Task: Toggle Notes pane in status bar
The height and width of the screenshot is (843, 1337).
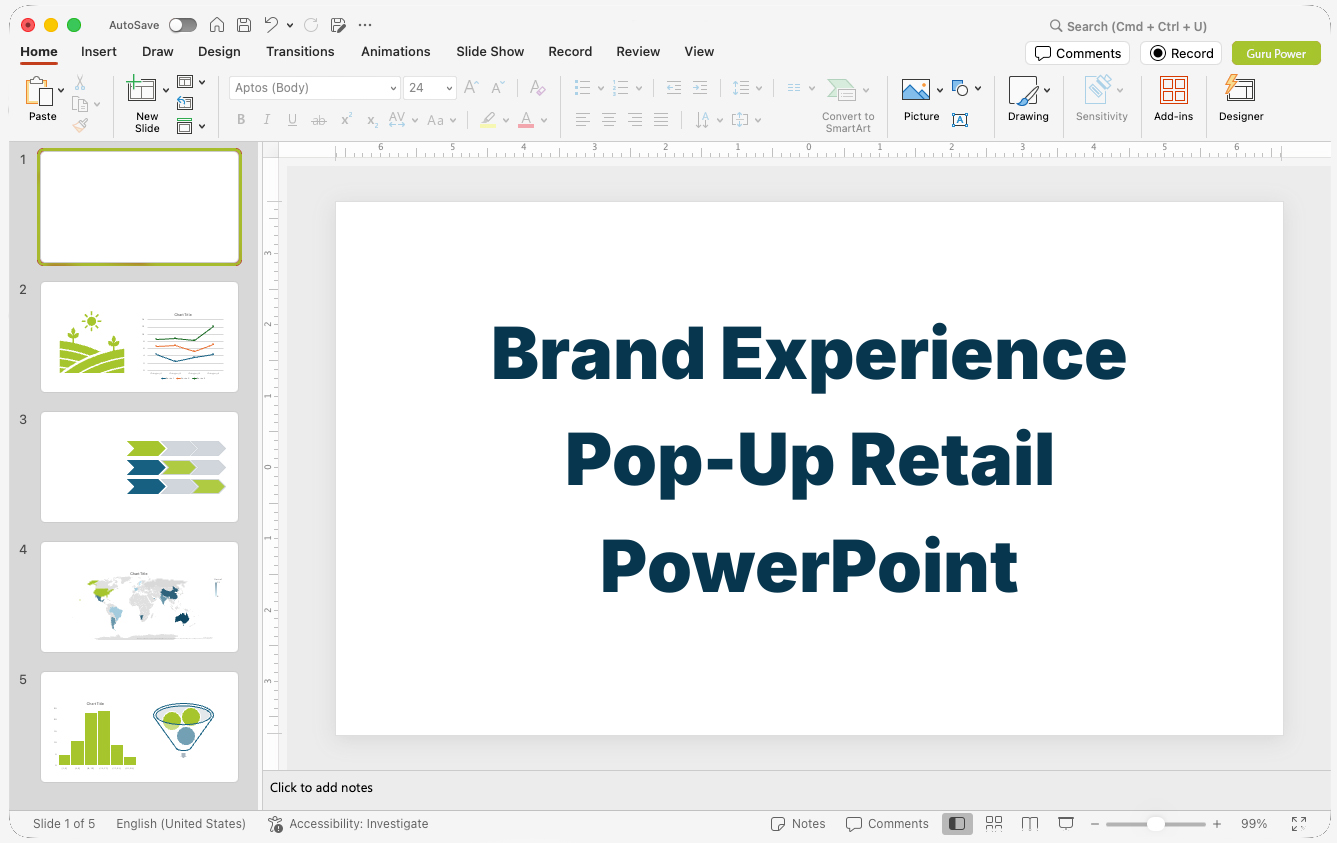Action: click(798, 824)
